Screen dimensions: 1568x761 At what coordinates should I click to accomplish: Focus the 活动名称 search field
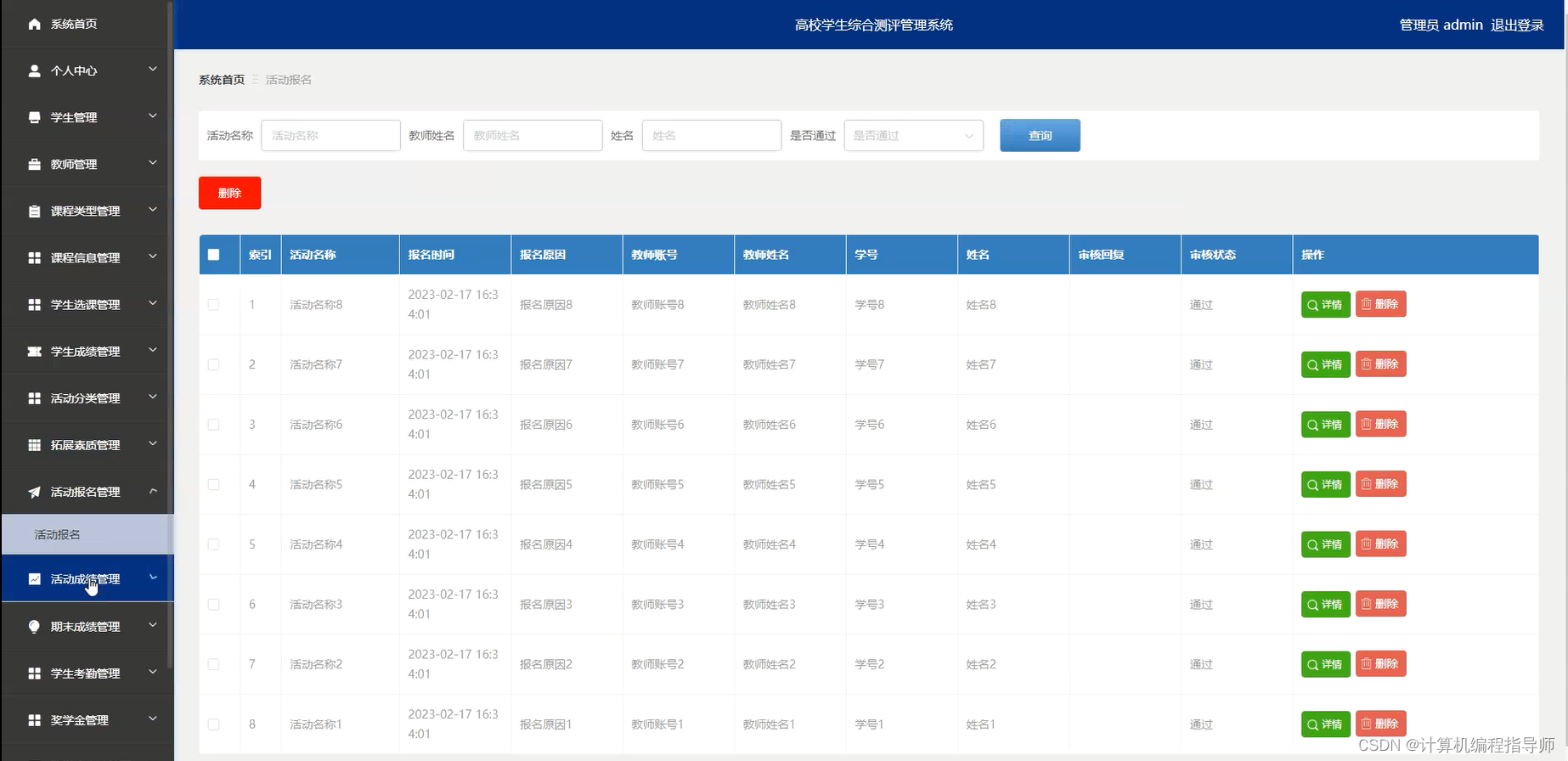point(330,135)
